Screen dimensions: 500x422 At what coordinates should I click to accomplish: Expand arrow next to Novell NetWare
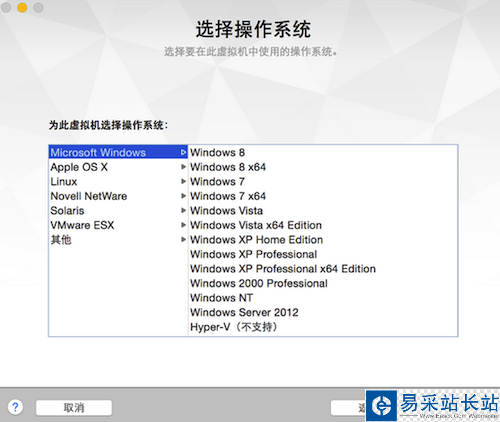(183, 196)
